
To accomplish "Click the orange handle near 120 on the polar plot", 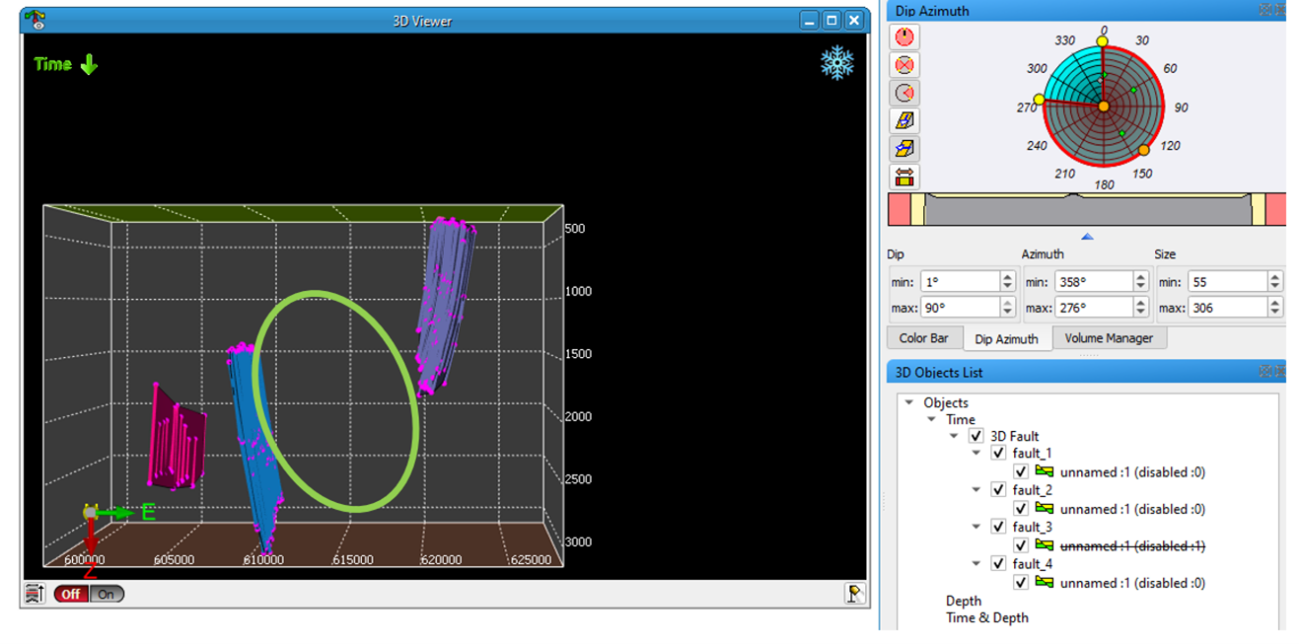I will pos(1145,150).
